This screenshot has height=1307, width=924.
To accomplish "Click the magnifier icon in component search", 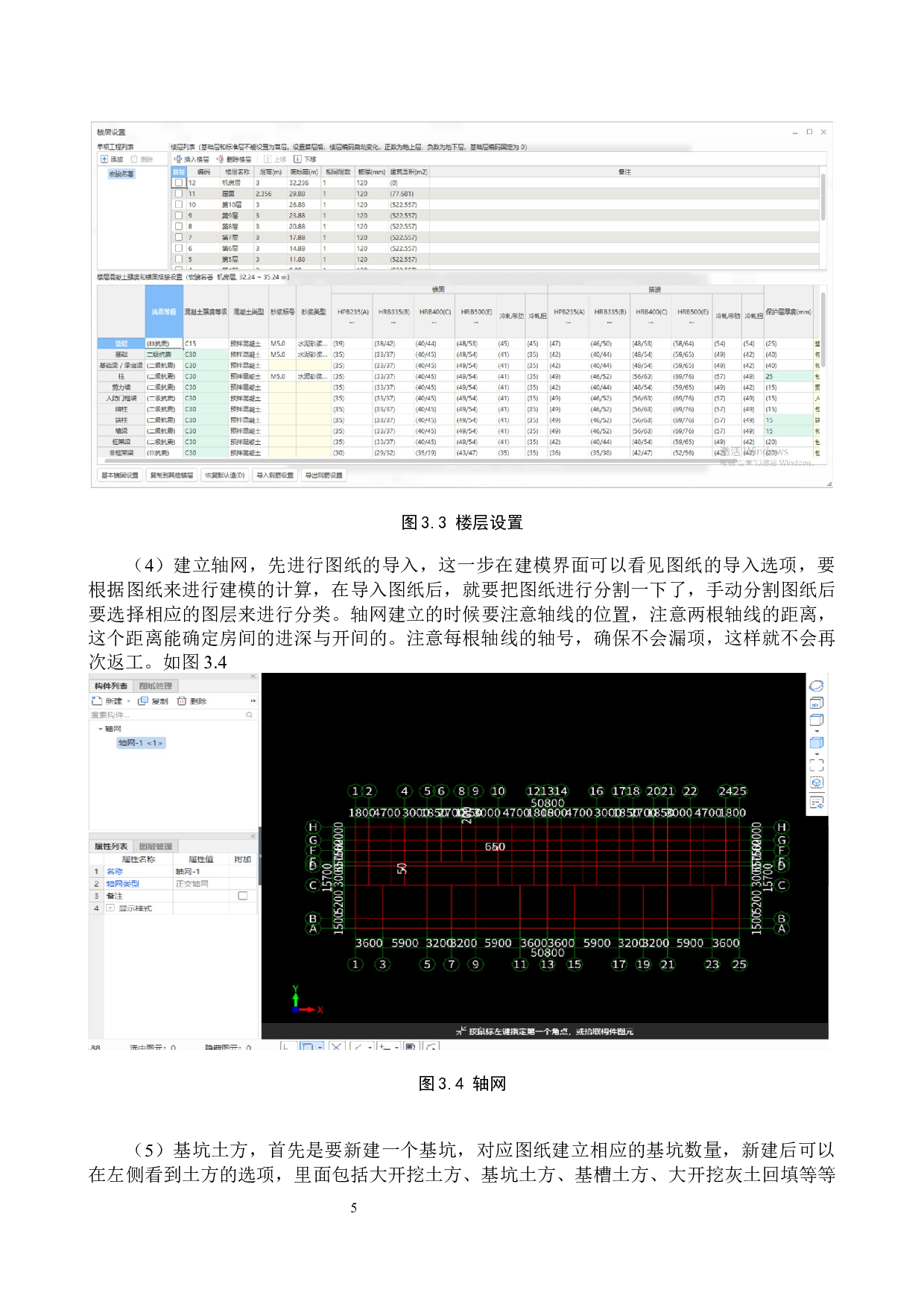I will pos(250,715).
